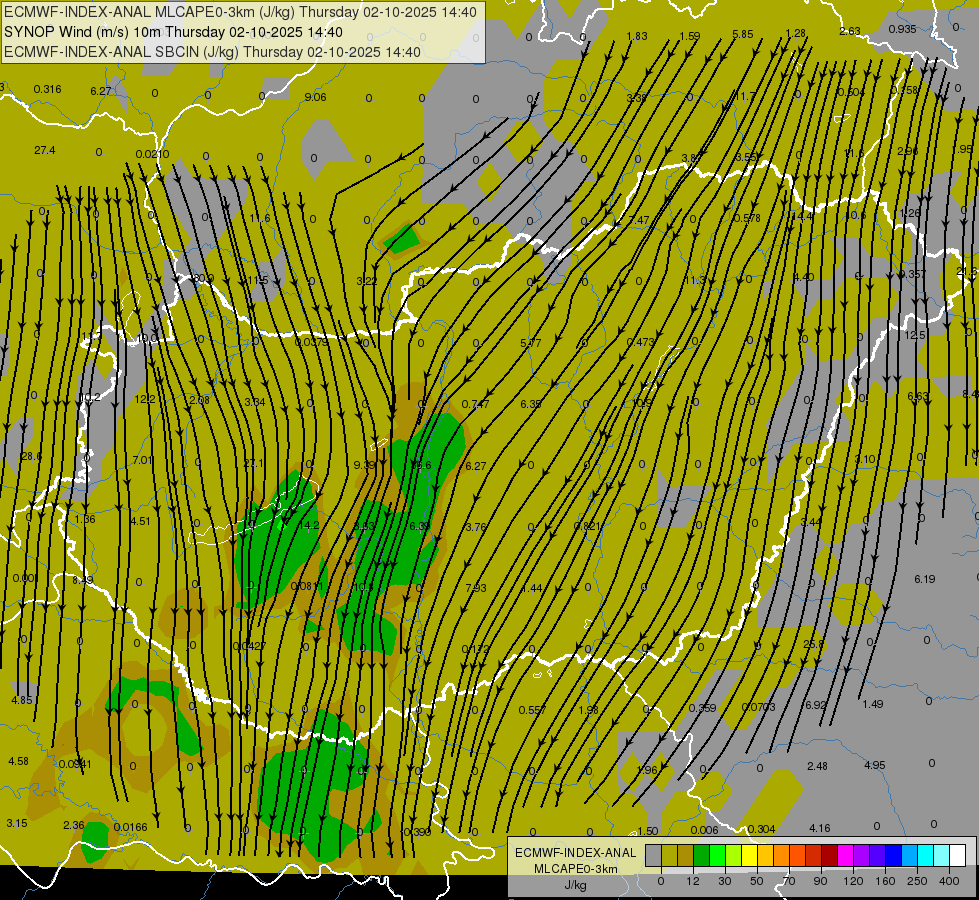The image size is (979, 900).
Task: Click the map value 2.48
Action: tap(817, 766)
